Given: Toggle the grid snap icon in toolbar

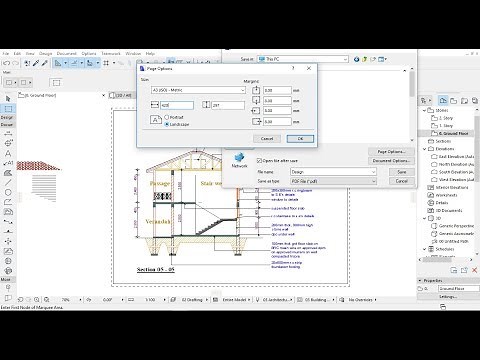Looking at the screenshot, I should coord(106,63).
